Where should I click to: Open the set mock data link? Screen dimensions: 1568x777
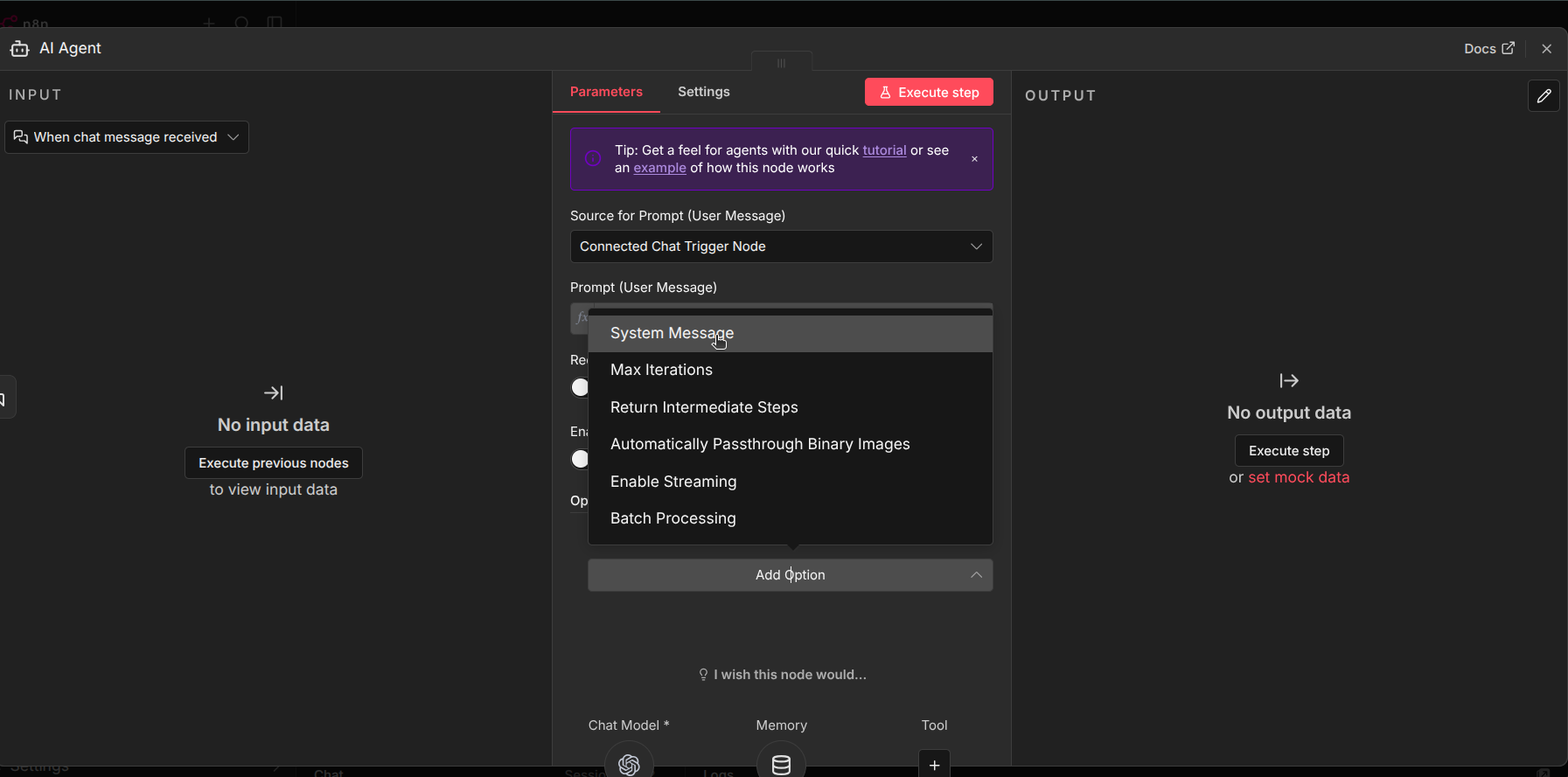pyautogui.click(x=1299, y=477)
